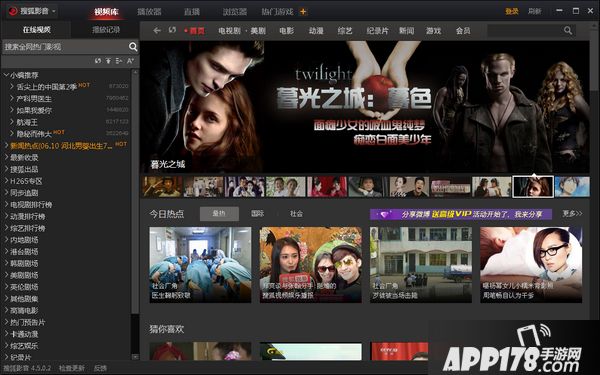The width and height of the screenshot is (600, 375).
Task: Click the sidebar list refresh icon
Action: [98, 61]
